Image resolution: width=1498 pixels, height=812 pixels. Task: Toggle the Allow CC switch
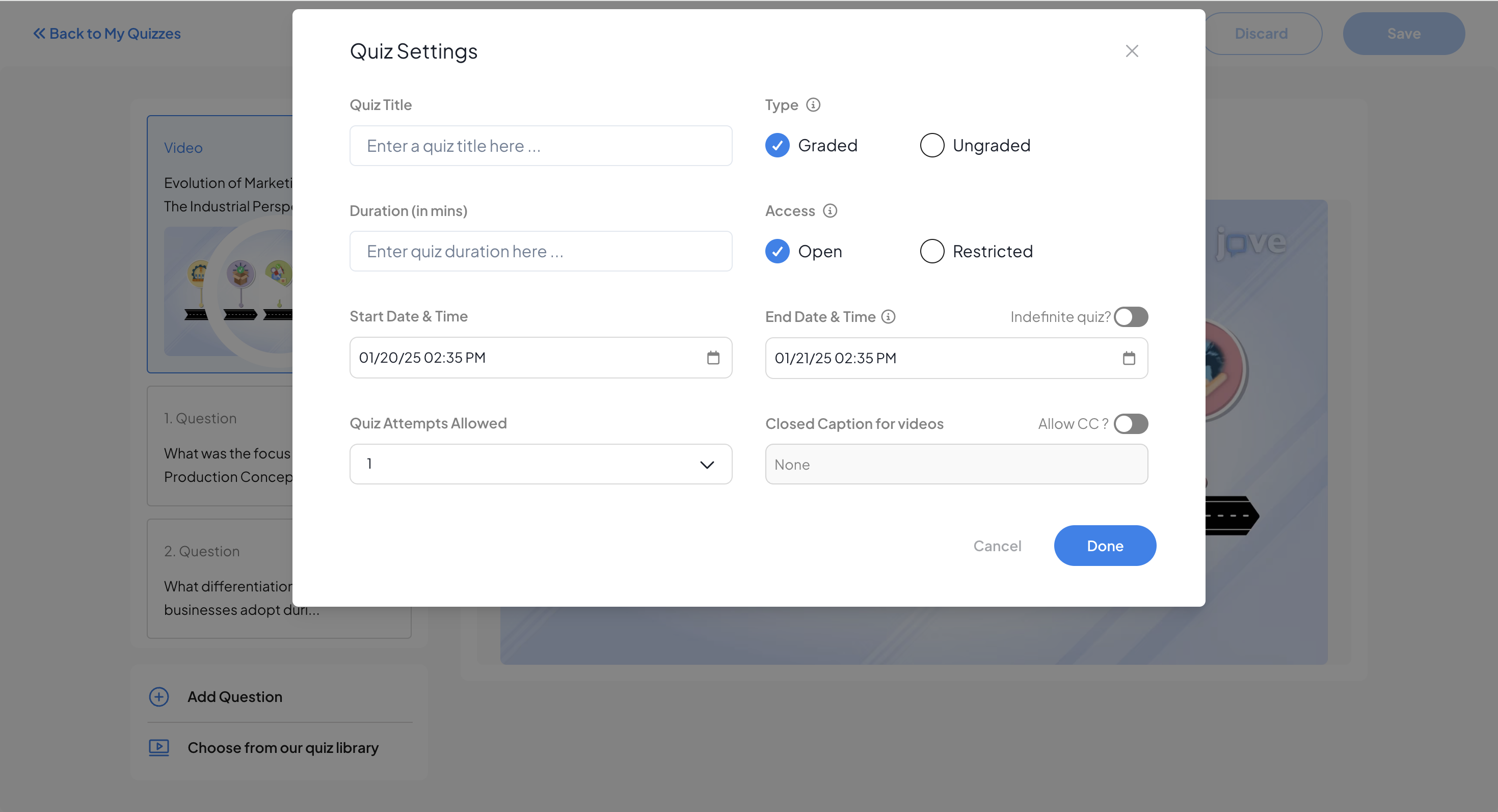(1131, 424)
